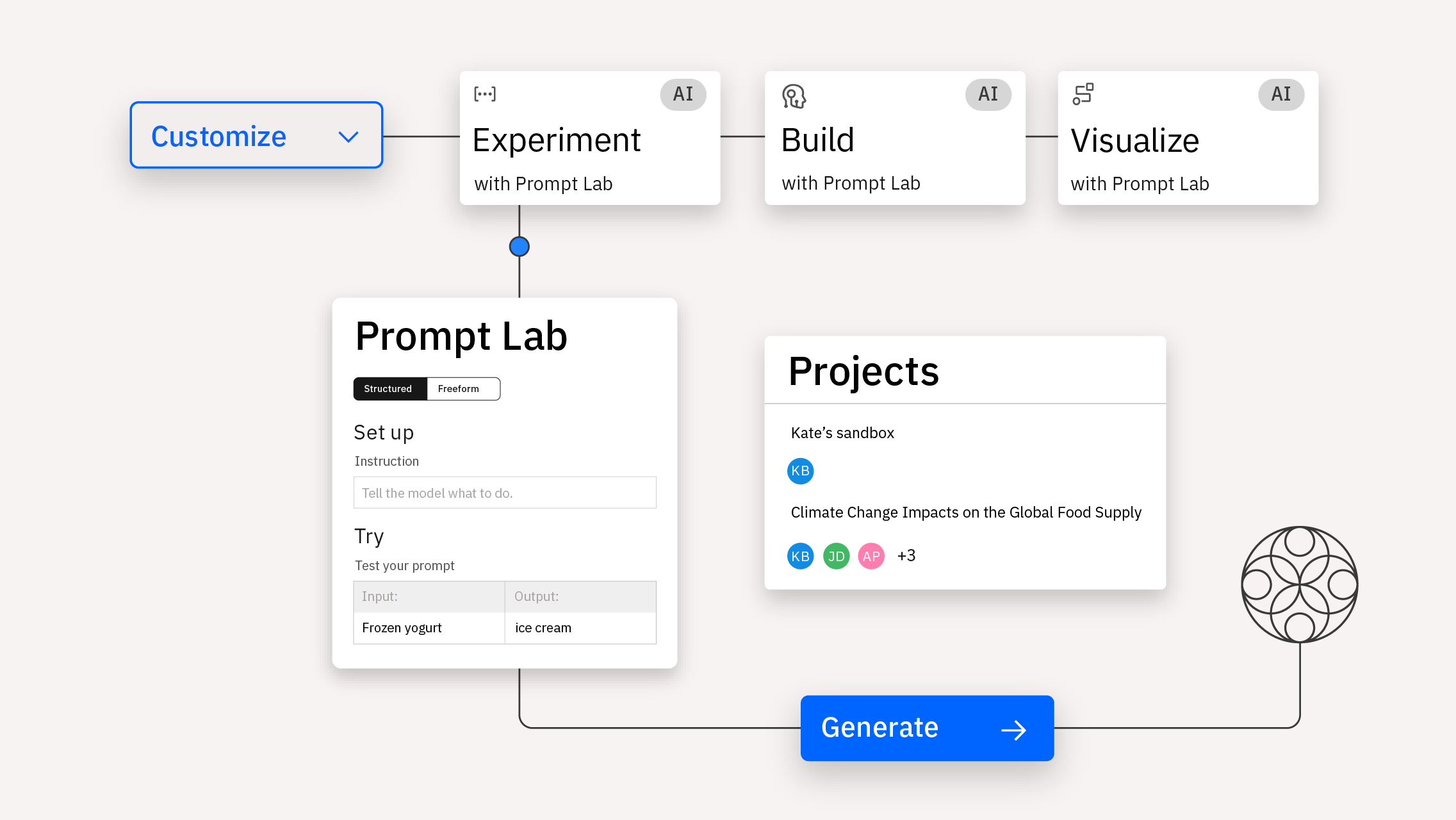Select the Structured mode toggle
1456x820 pixels.
coord(388,388)
